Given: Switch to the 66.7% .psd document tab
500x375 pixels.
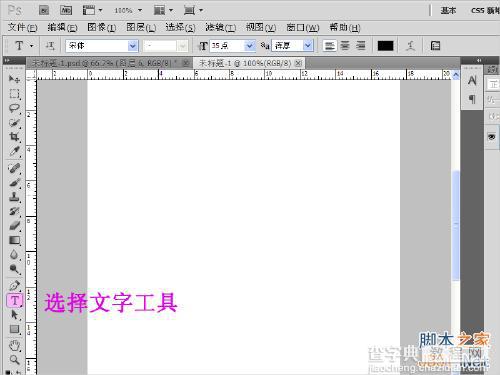Looking at the screenshot, I should [x=106, y=63].
